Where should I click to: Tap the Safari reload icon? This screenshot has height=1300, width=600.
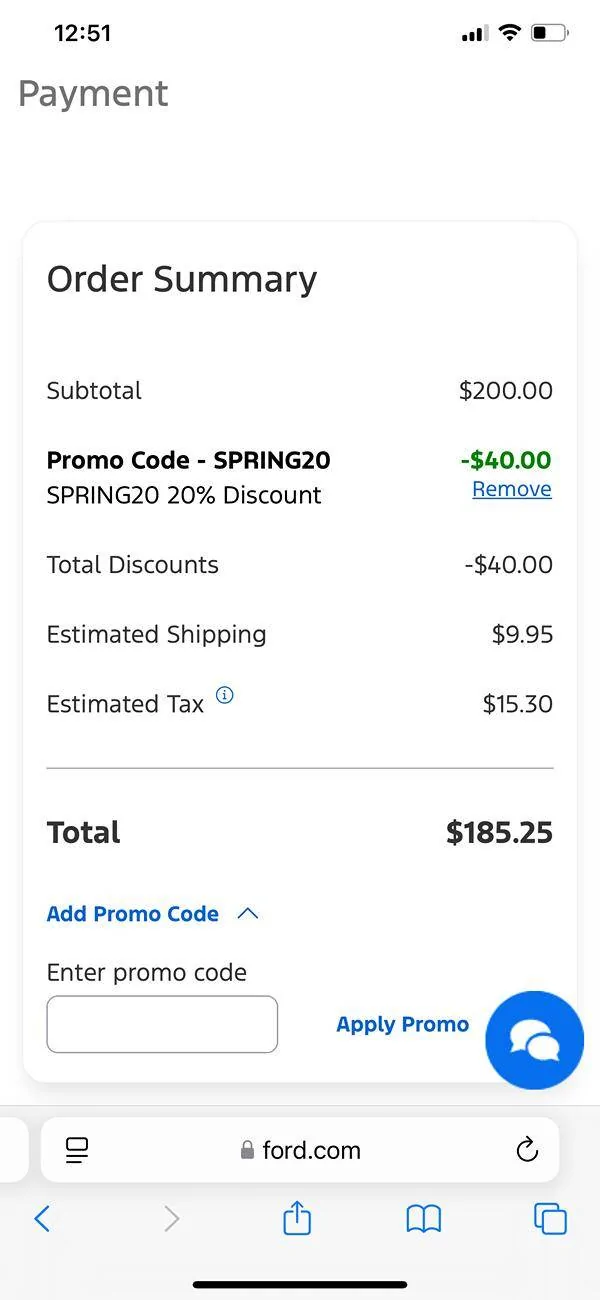(x=527, y=1150)
